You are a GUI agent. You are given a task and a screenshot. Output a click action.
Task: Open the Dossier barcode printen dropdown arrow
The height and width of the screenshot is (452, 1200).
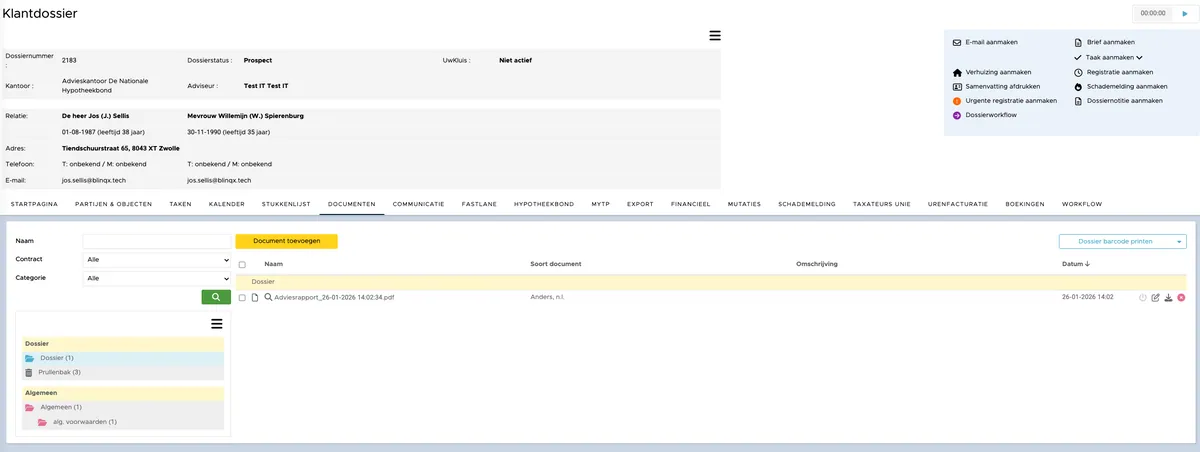(x=1181, y=241)
